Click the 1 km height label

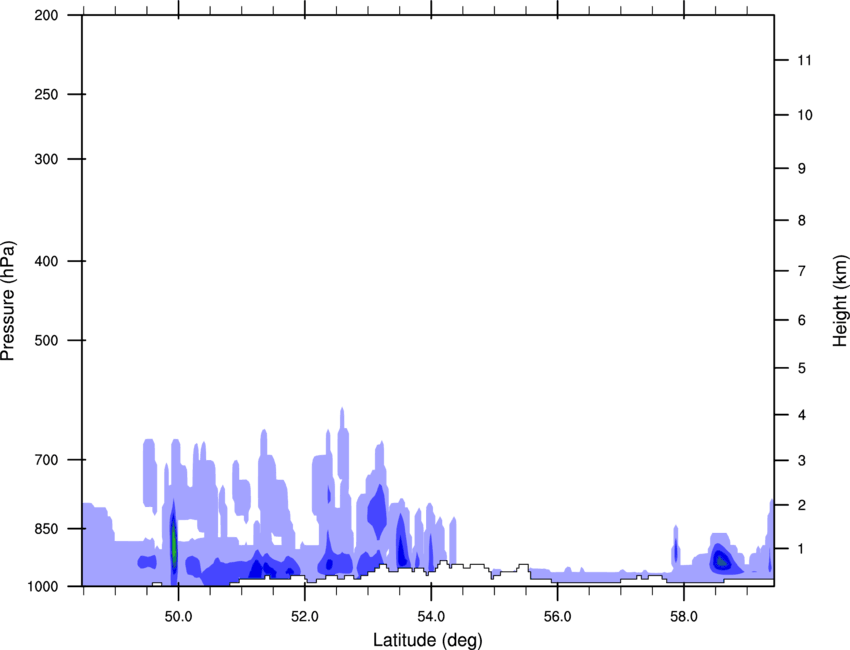[801, 549]
